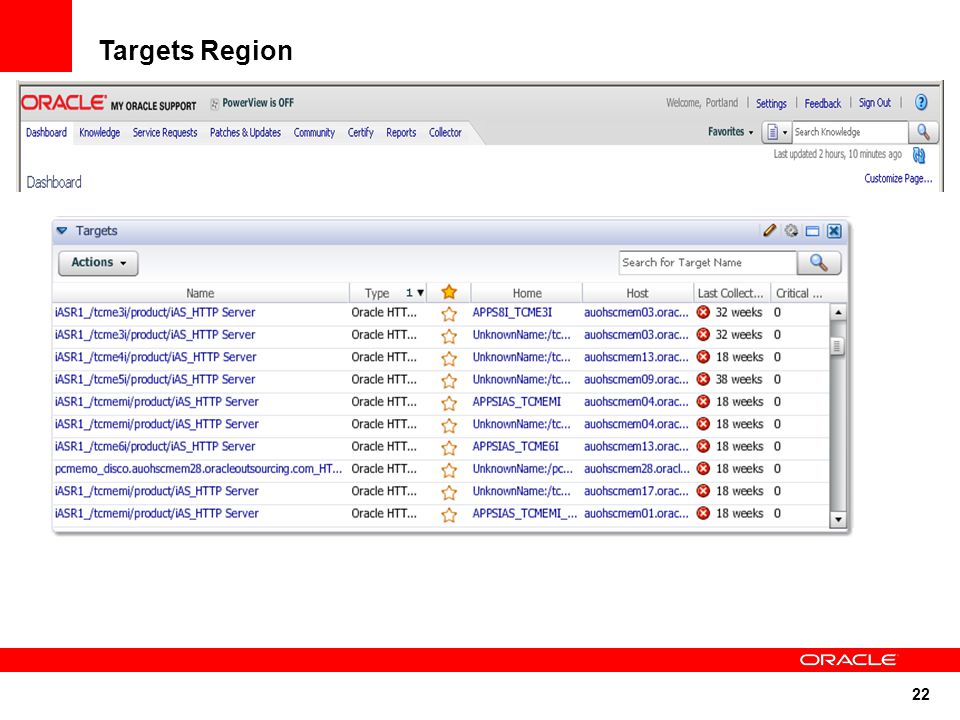Click the favorite star column header
The image size is (960, 720).
click(x=449, y=293)
